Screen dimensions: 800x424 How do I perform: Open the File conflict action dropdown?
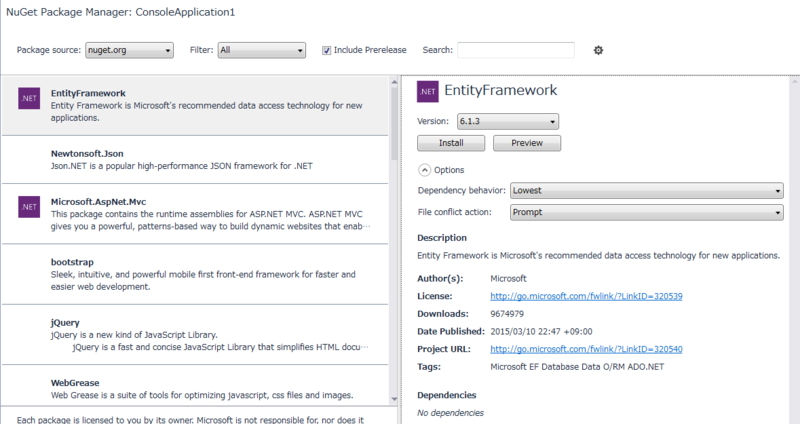coord(646,212)
